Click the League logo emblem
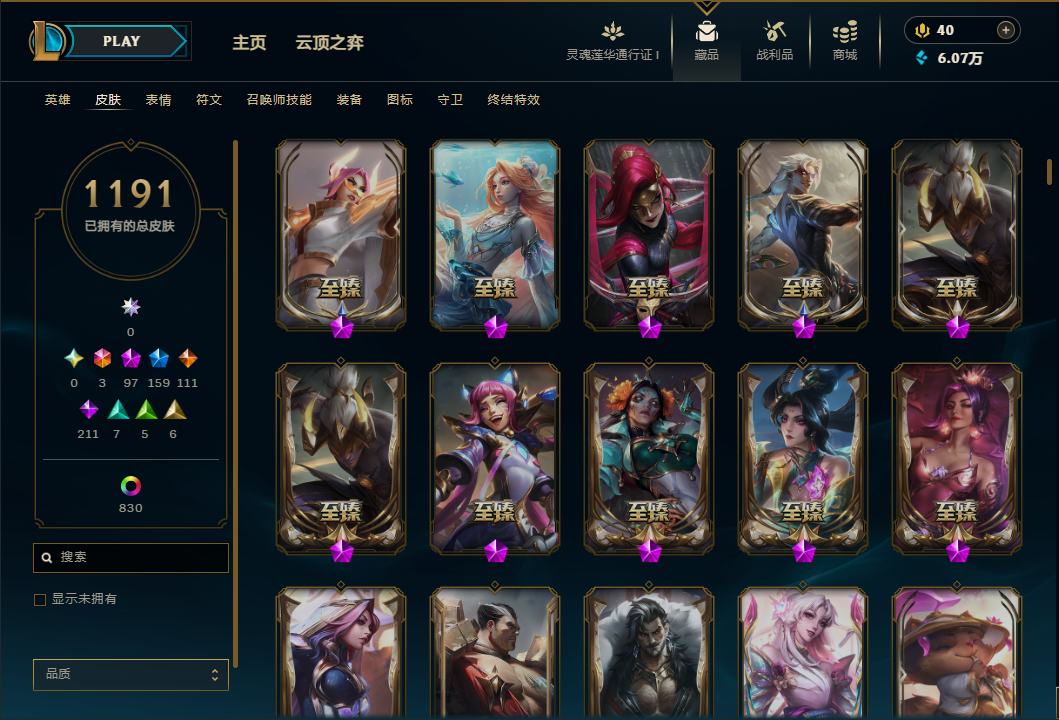The width and height of the screenshot is (1059, 720). click(47, 41)
